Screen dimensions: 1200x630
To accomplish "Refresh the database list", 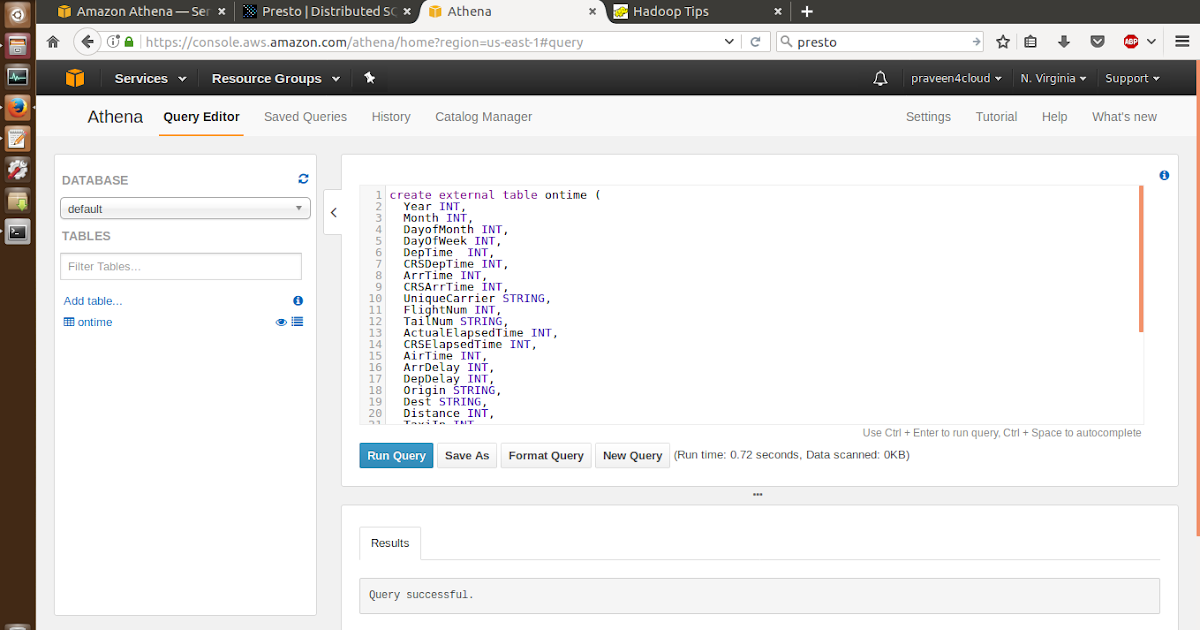I will point(303,178).
